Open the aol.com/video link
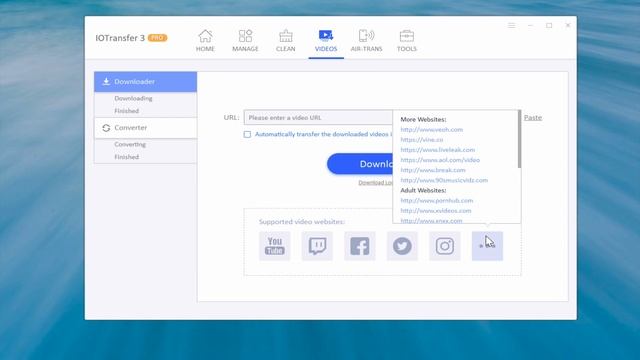 coord(440,160)
